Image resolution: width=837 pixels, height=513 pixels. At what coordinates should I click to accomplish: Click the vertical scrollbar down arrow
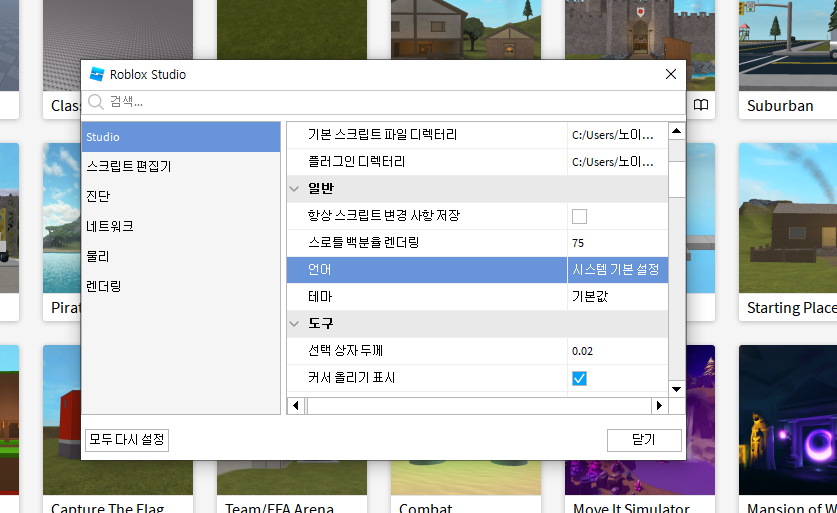676,389
